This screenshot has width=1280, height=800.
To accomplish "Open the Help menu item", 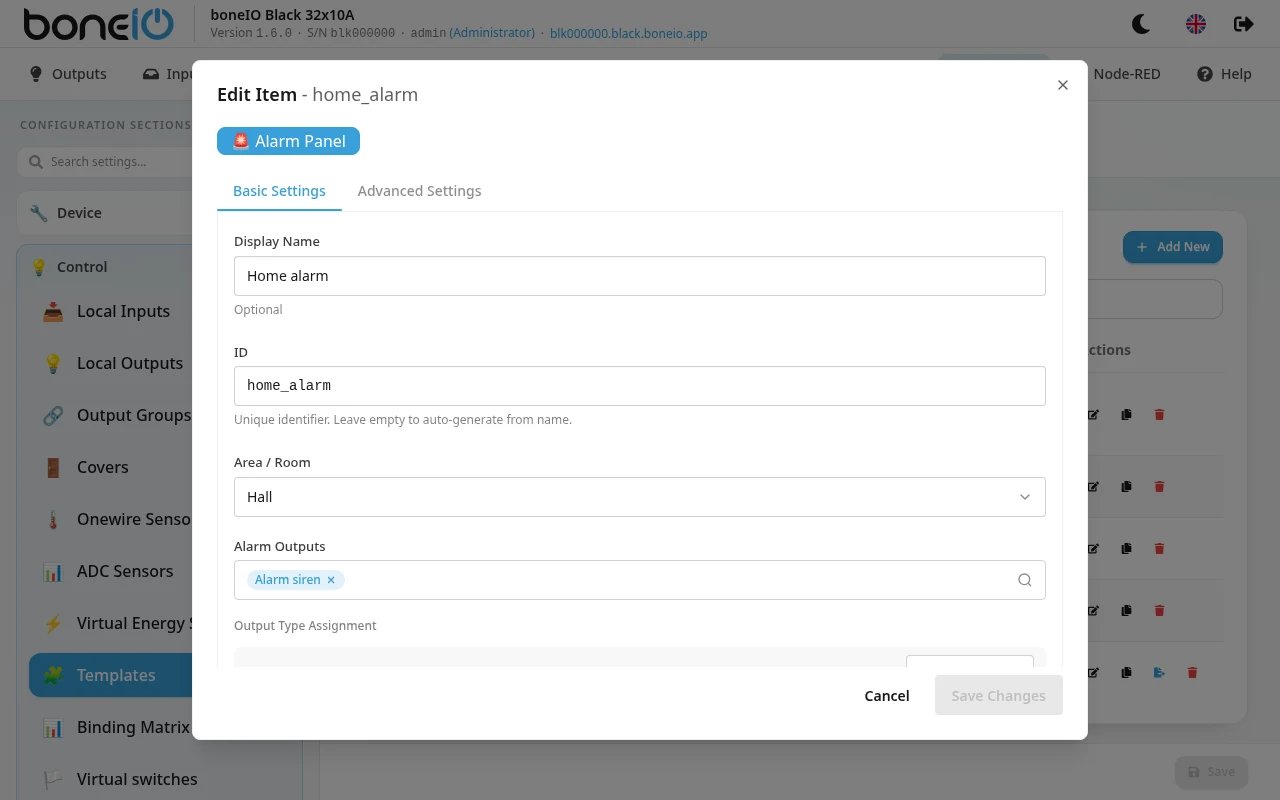I will pos(1224,74).
